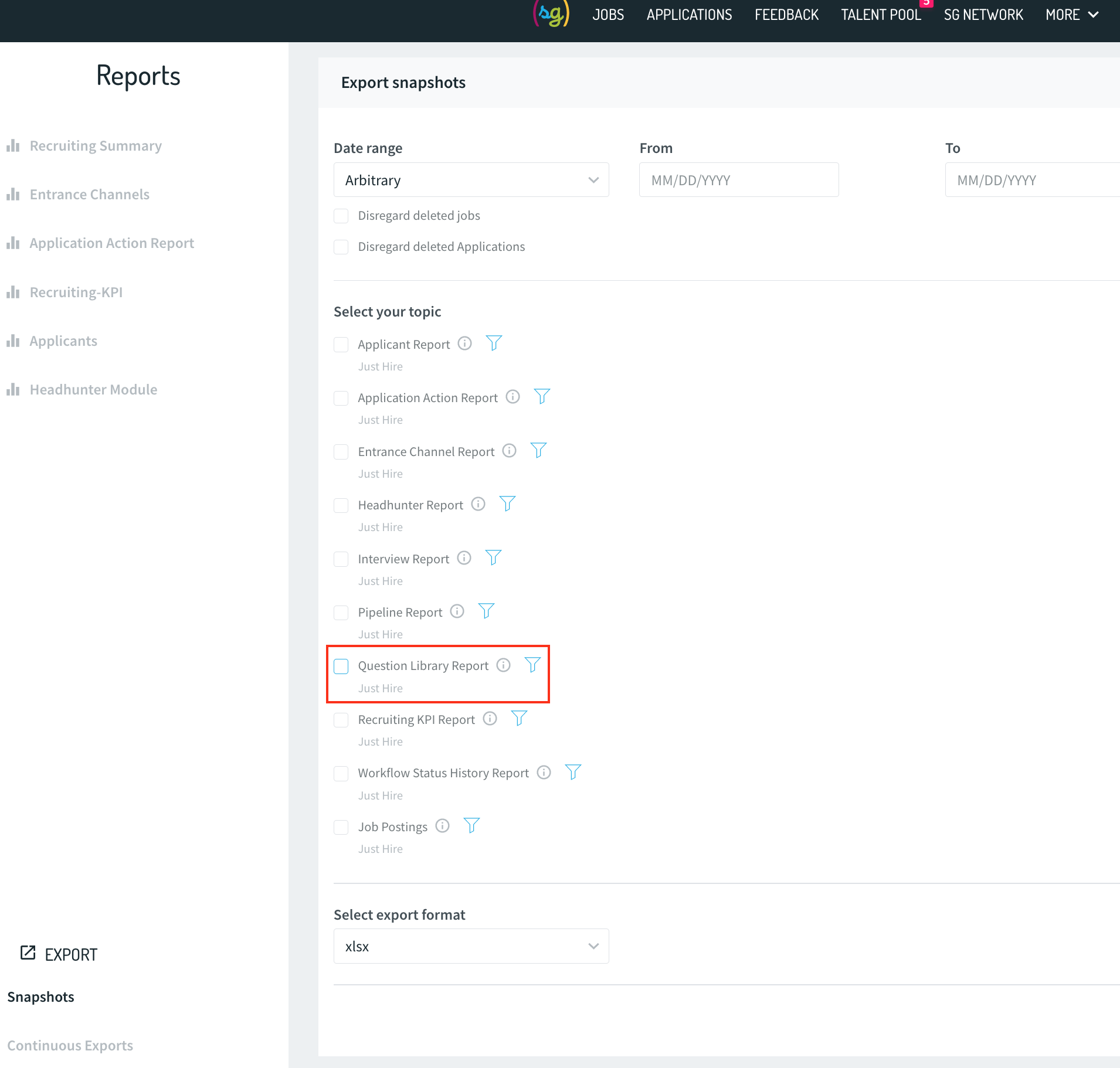The height and width of the screenshot is (1068, 1120).
Task: Click the info icon next to Recruiting KPI Report
Action: 490,719
